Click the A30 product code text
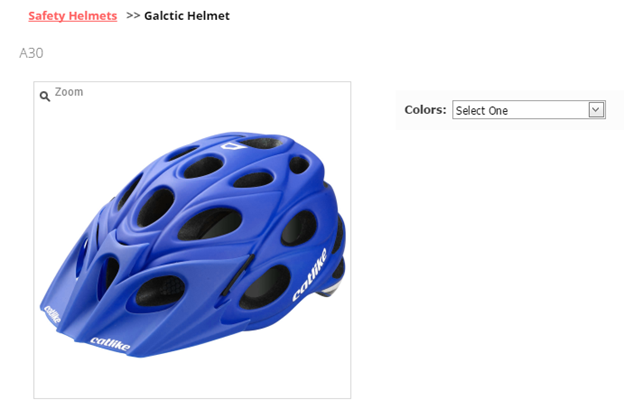Image resolution: width=624 pixels, height=418 pixels. [x=31, y=53]
